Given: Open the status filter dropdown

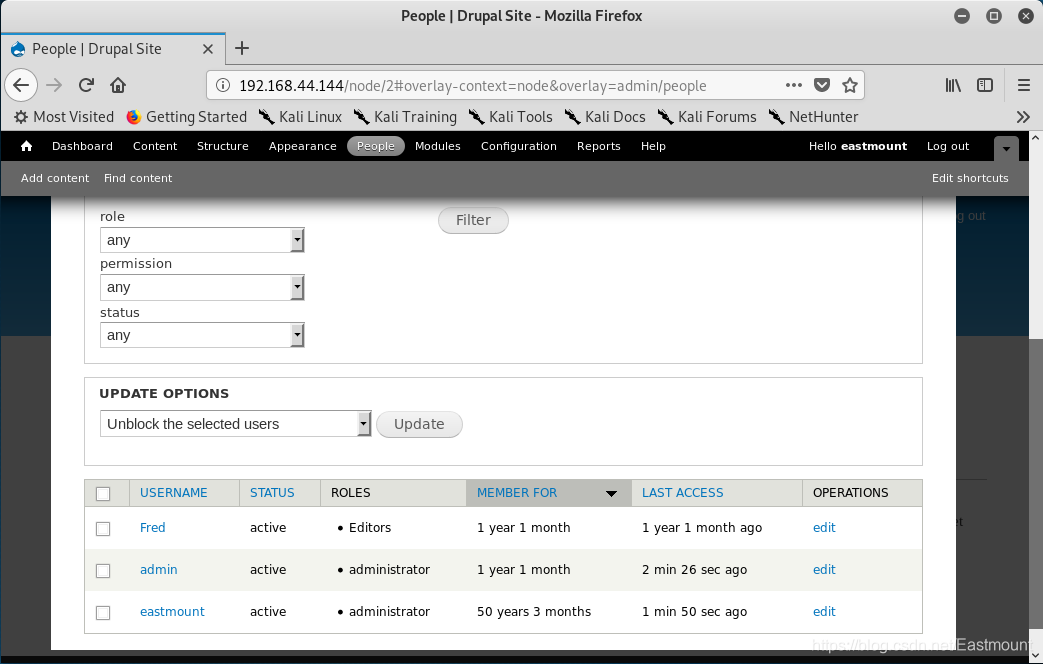Looking at the screenshot, I should (202, 335).
